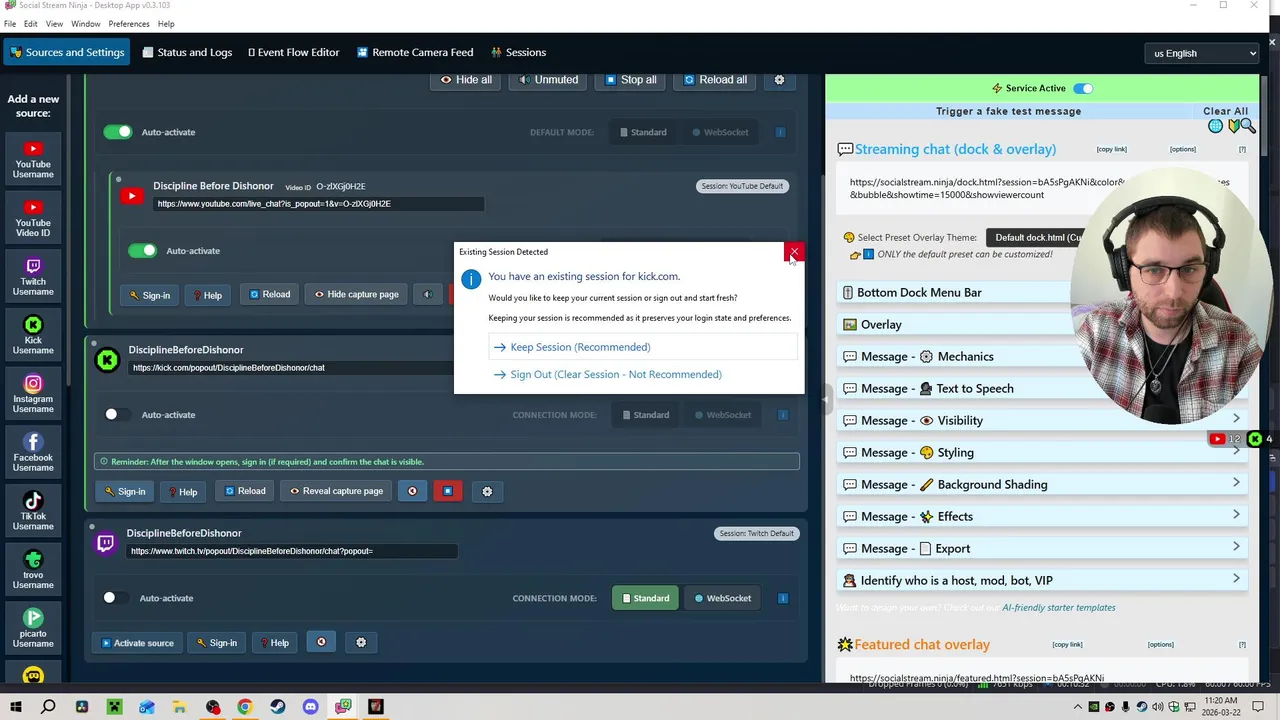Open the Windows Start menu
The width and height of the screenshot is (1280, 720).
coord(16,707)
